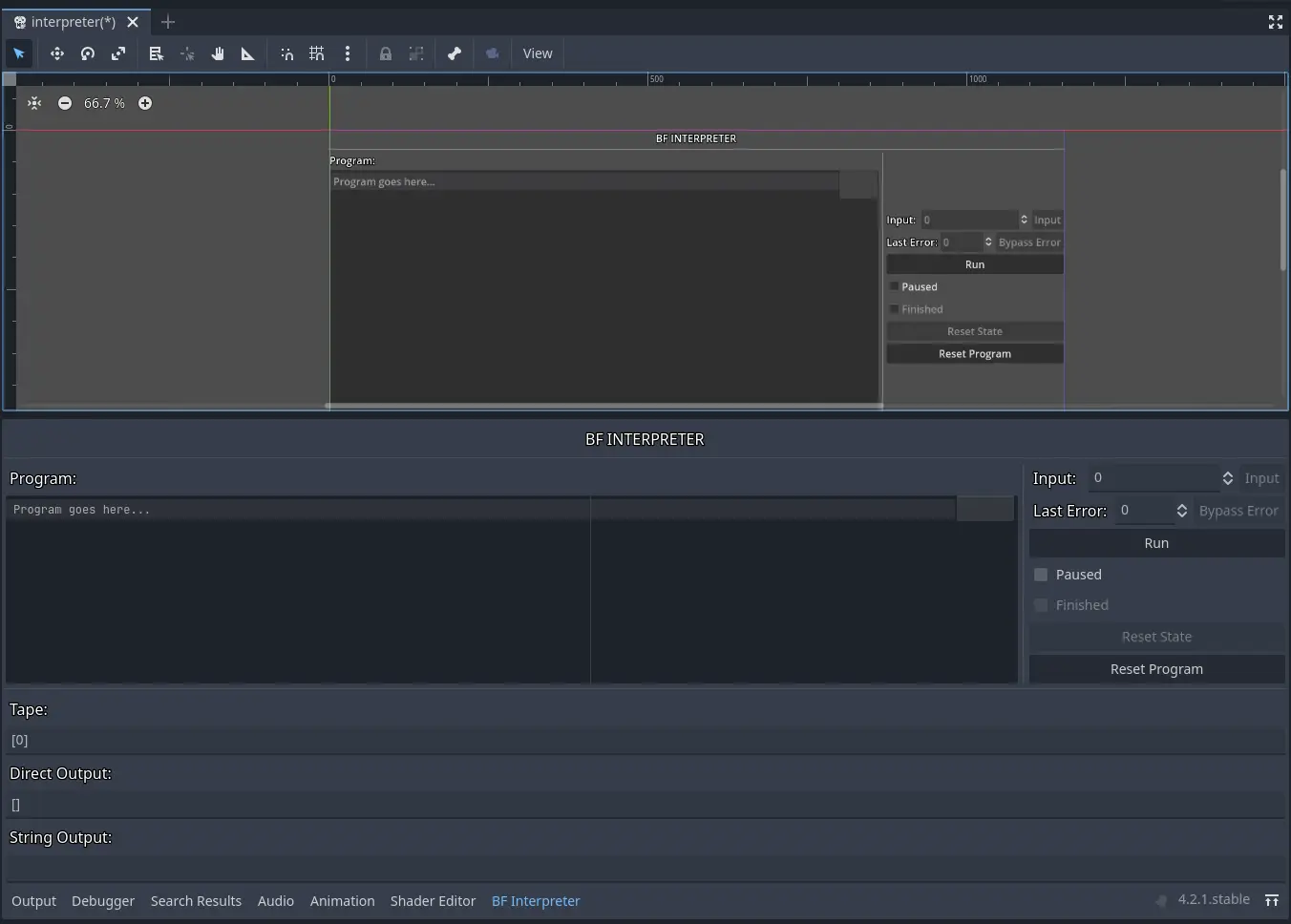The image size is (1291, 924).
Task: Switch to the Scale Mode tool
Action: point(118,53)
